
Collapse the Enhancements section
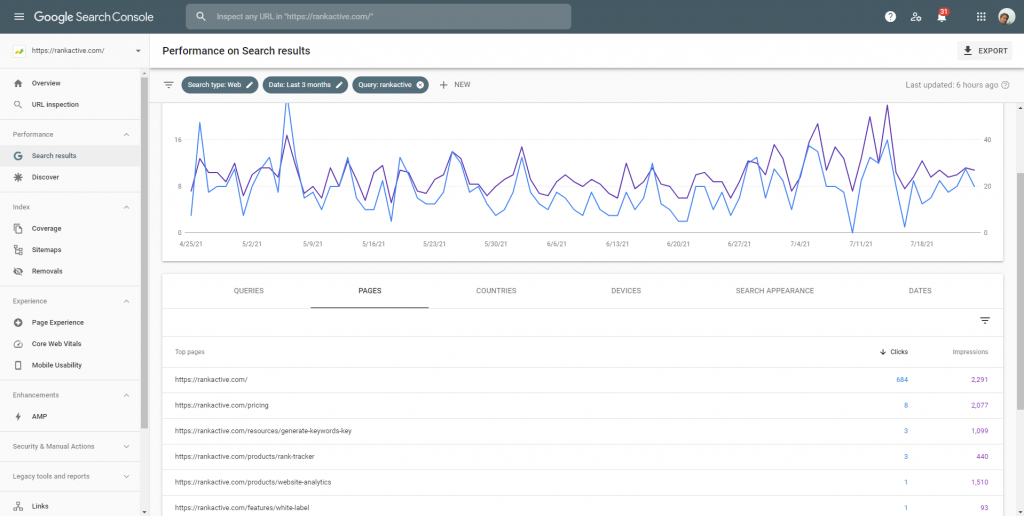pyautogui.click(x=127, y=395)
